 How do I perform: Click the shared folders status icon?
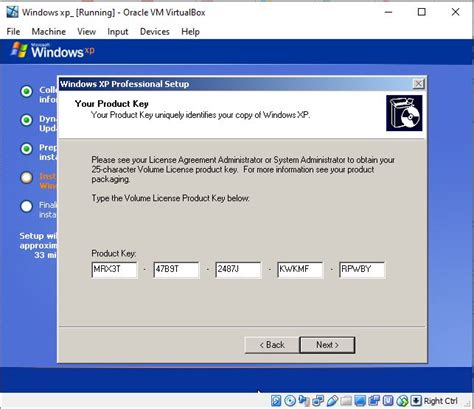[x=346, y=401]
